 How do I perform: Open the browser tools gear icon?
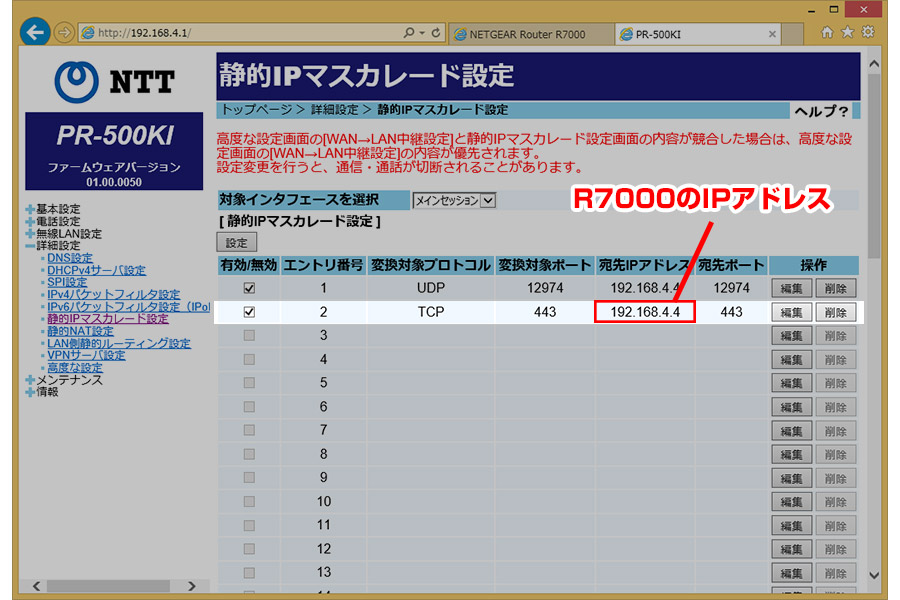click(x=868, y=33)
